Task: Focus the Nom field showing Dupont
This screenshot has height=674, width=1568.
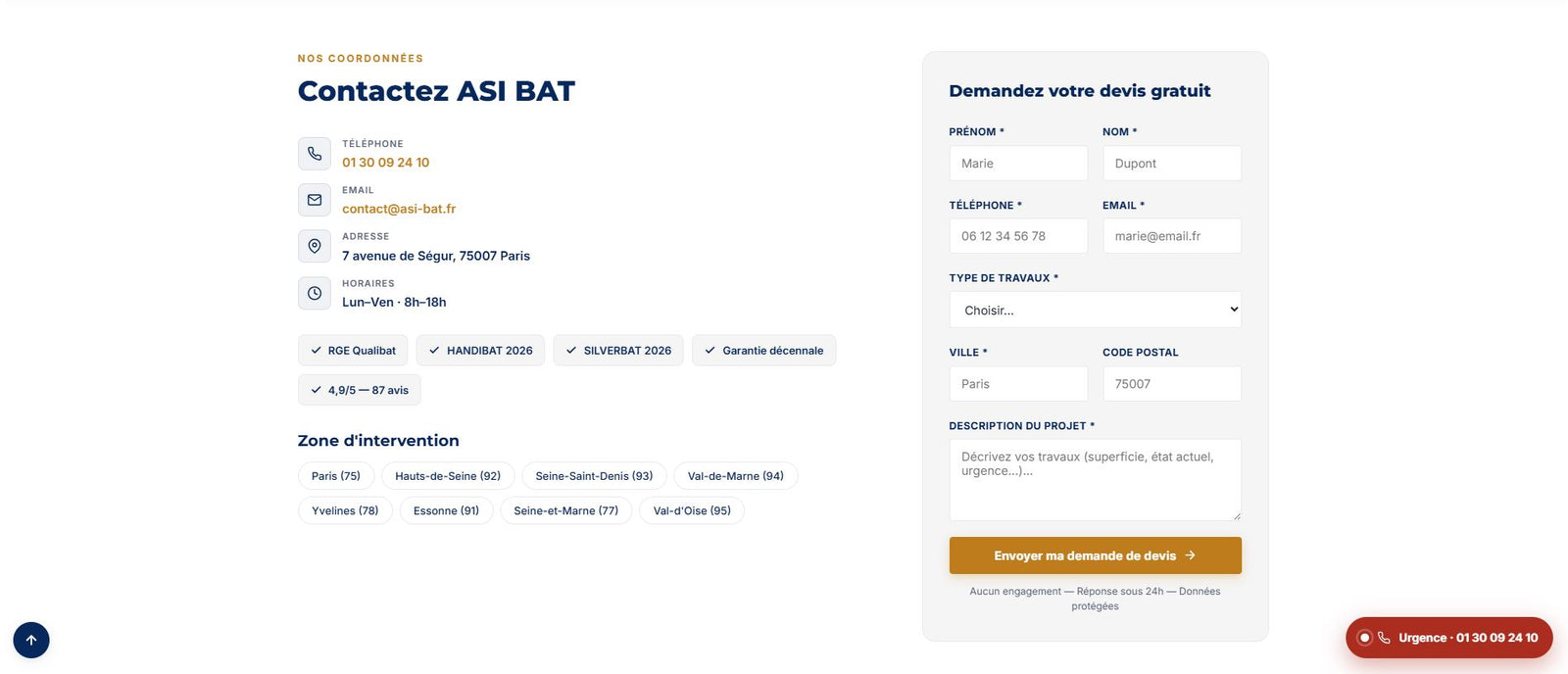Action: point(1172,164)
